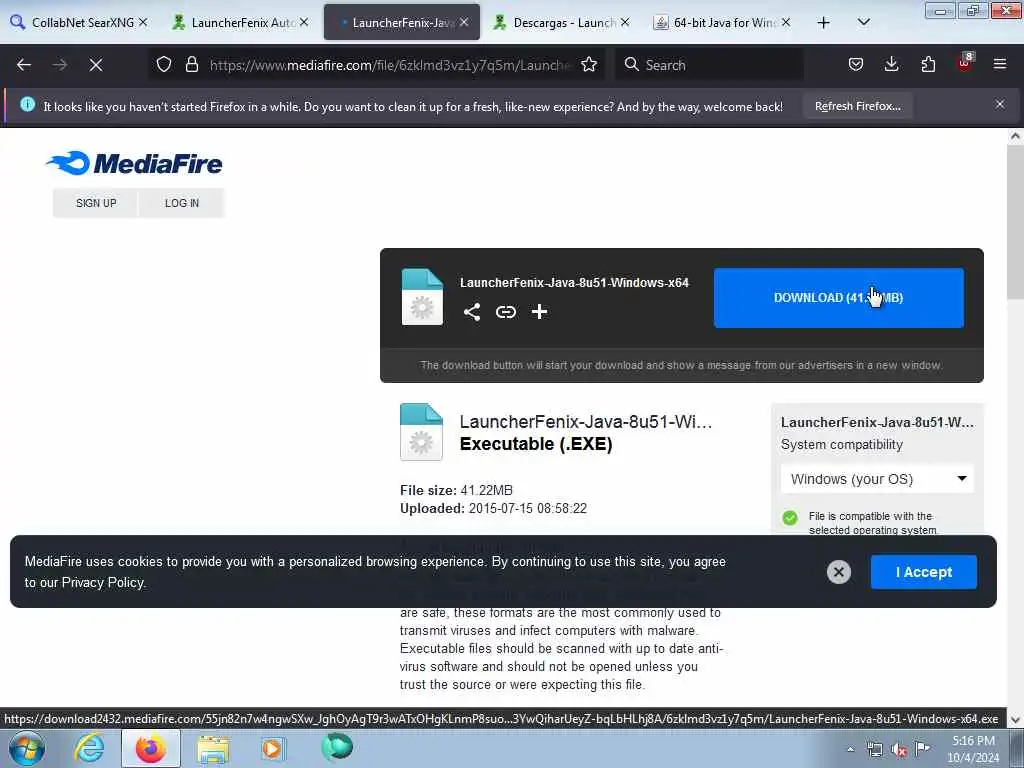Viewport: 1024px width, 768px height.
Task: Open the extensions puzzle icon
Action: (x=928, y=64)
